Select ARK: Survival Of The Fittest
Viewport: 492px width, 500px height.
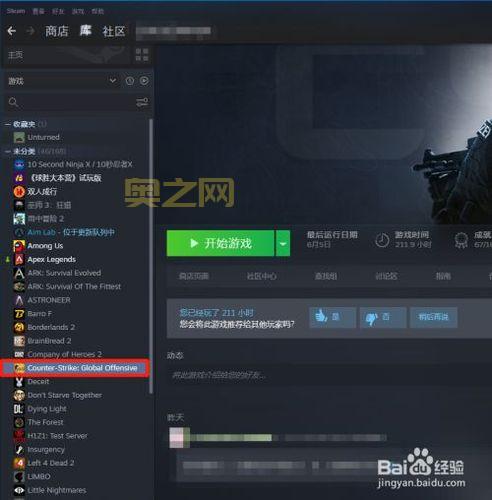coord(74,287)
